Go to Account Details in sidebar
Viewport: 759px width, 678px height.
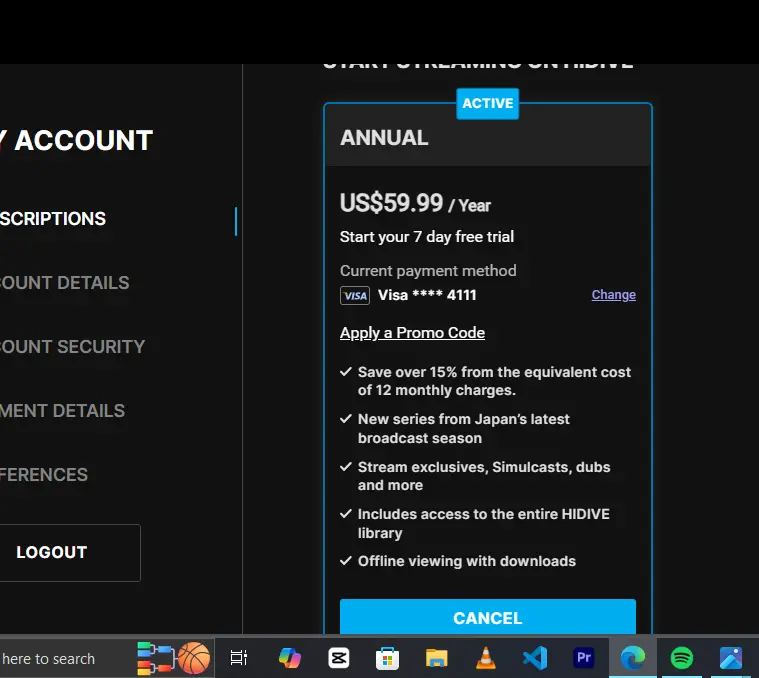point(64,283)
